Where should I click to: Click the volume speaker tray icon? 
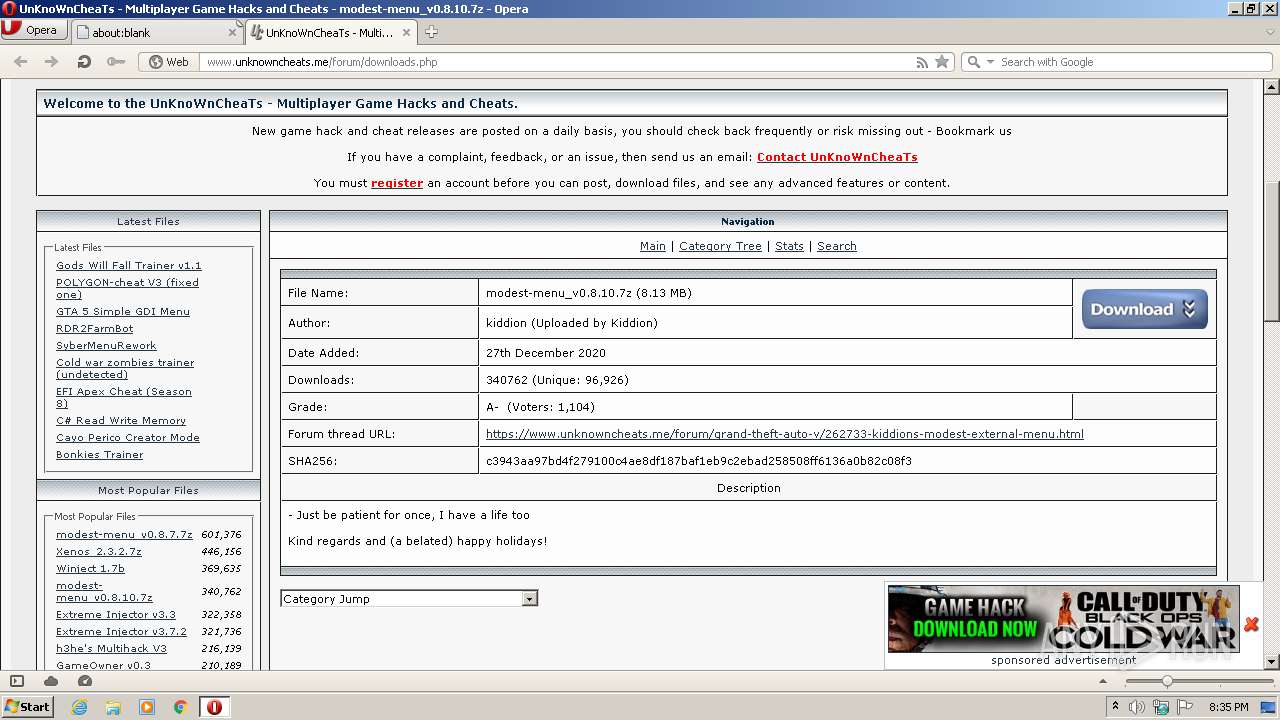(1138, 707)
